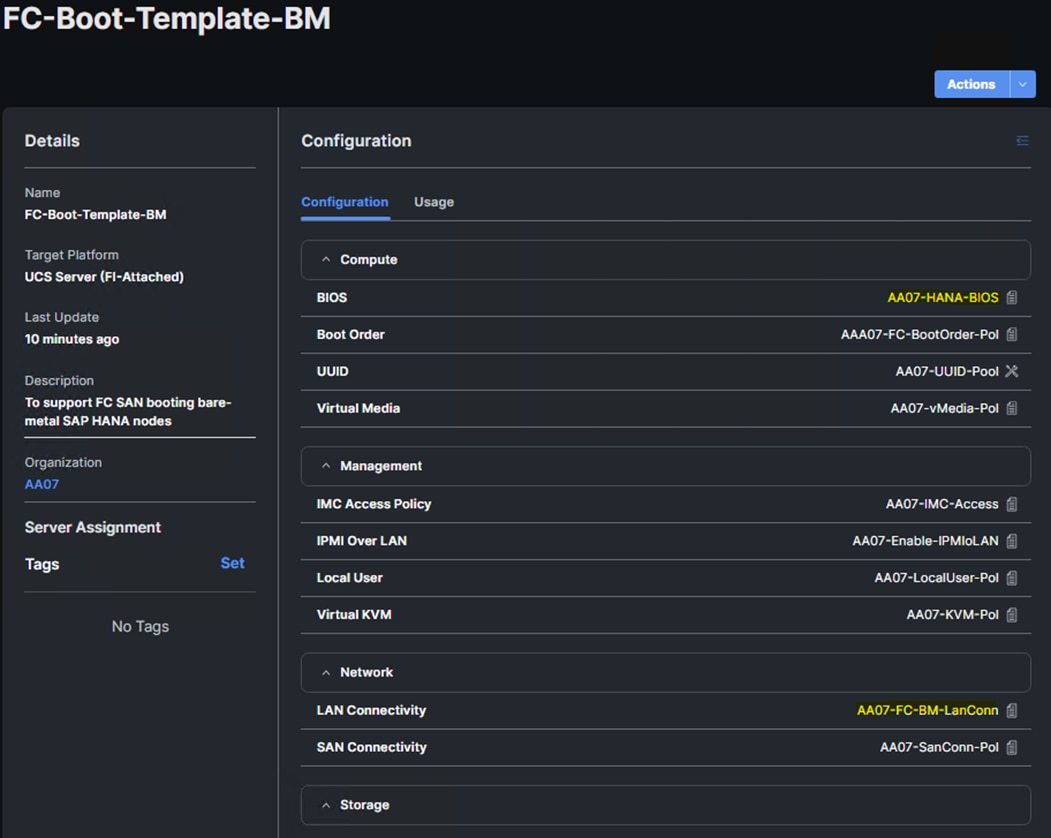
Task: Open the policy icon beside AA07-Enable-IPMIoLAN
Action: (x=1012, y=540)
